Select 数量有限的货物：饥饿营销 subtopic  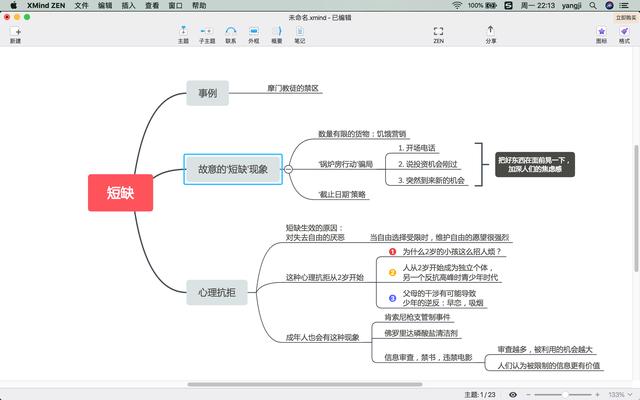(x=362, y=134)
